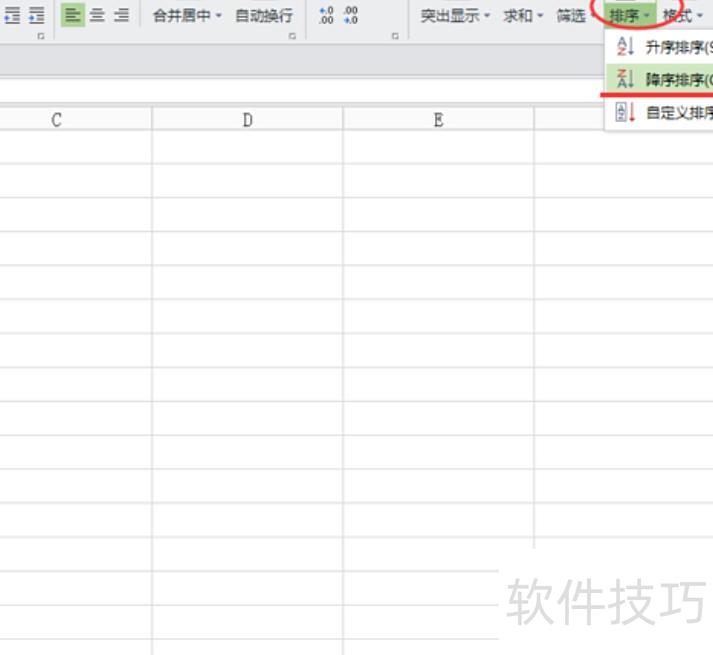Image resolution: width=713 pixels, height=655 pixels.
Task: Choose 自定义排序 custom sort
Action: (659, 112)
